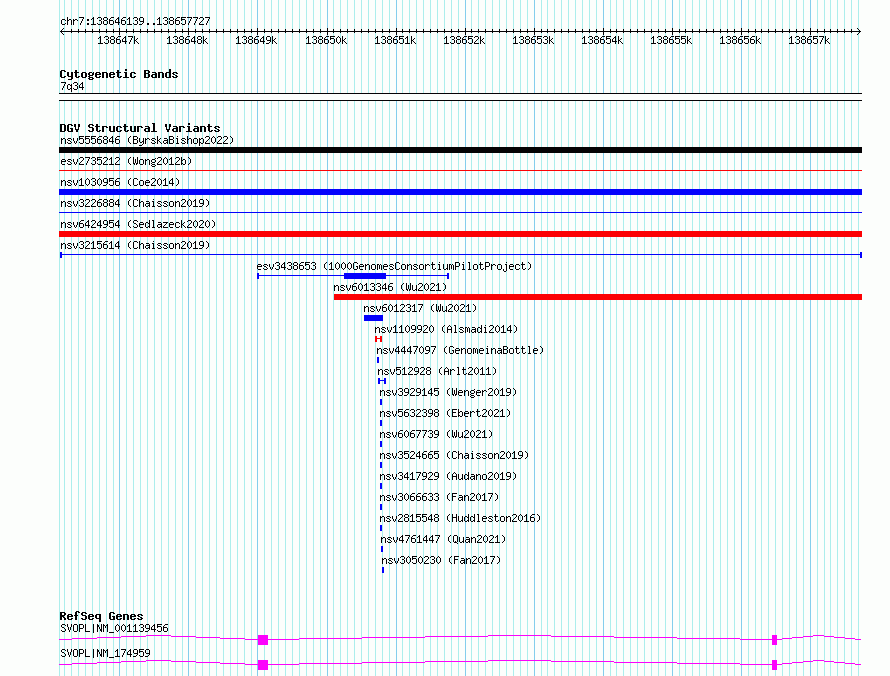Click the 138648k ruler position
Image resolution: width=890 pixels, height=676 pixels.
187,40
